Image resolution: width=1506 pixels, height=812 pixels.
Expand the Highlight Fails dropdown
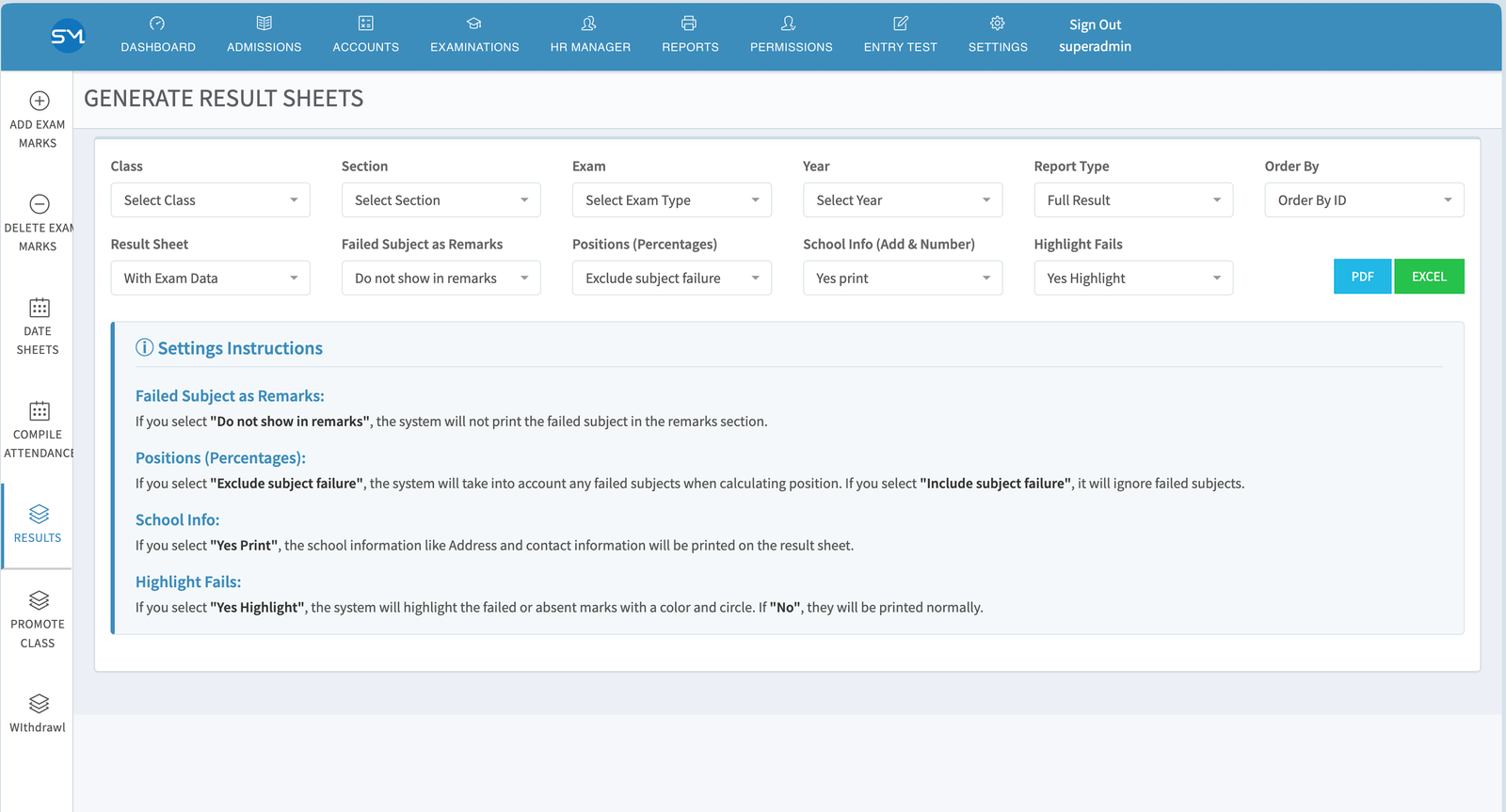1133,279
